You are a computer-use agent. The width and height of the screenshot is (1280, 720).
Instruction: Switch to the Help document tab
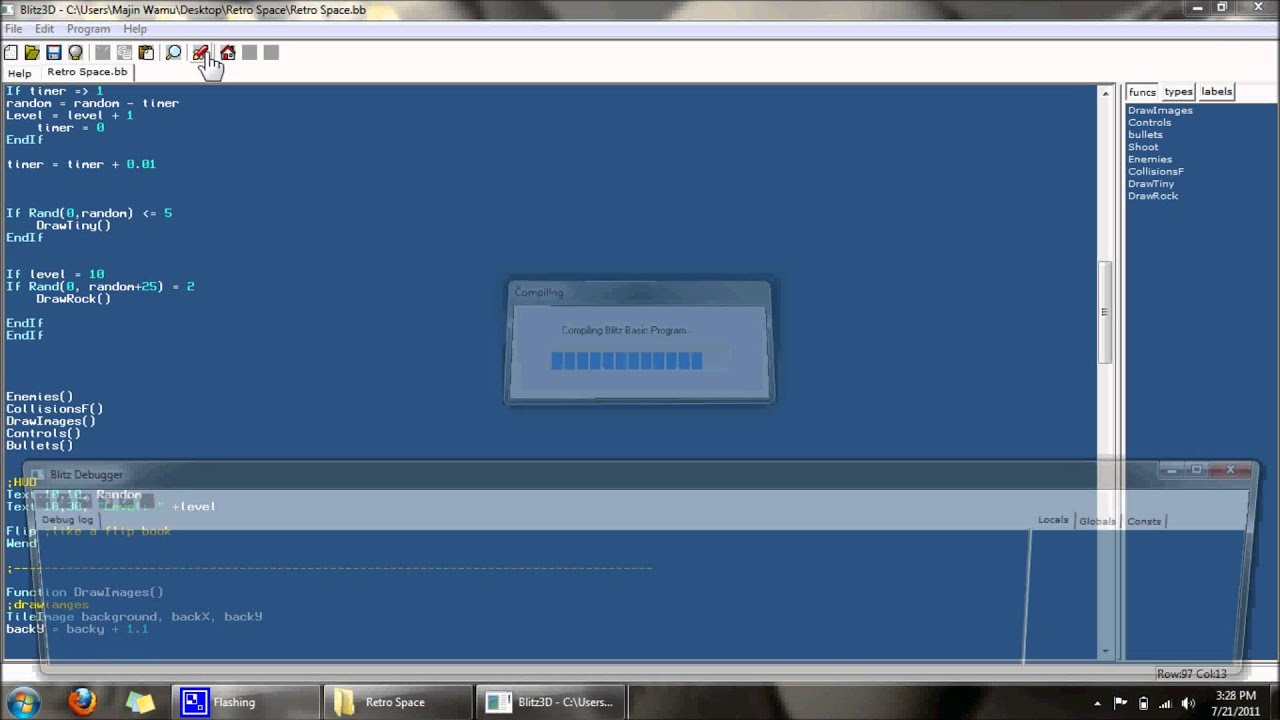click(19, 73)
